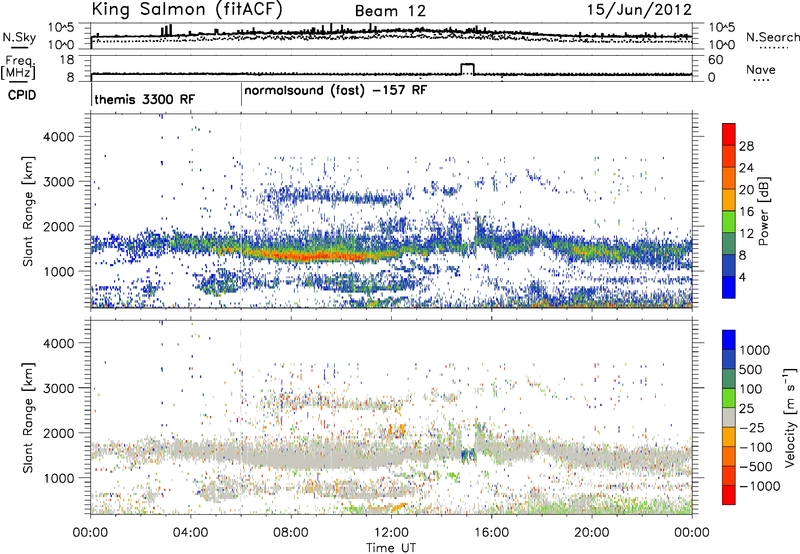
Task: Click Slant Range label of power panel
Action: click(28, 211)
